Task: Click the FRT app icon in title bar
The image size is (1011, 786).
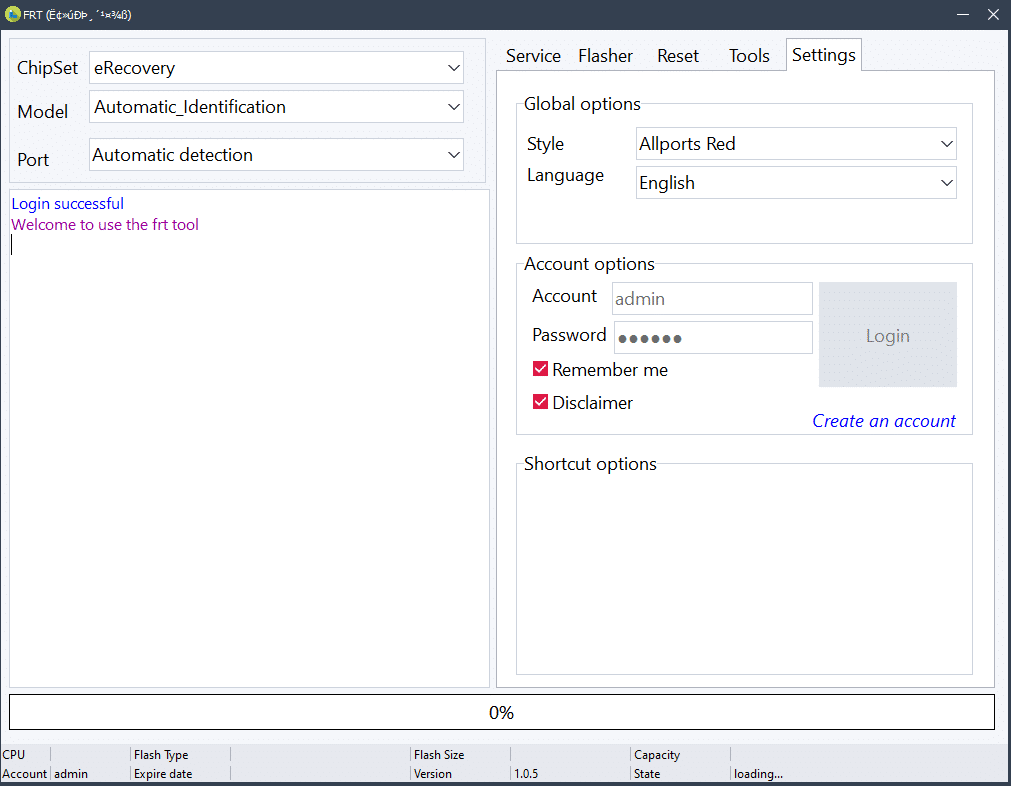Action: (12, 14)
